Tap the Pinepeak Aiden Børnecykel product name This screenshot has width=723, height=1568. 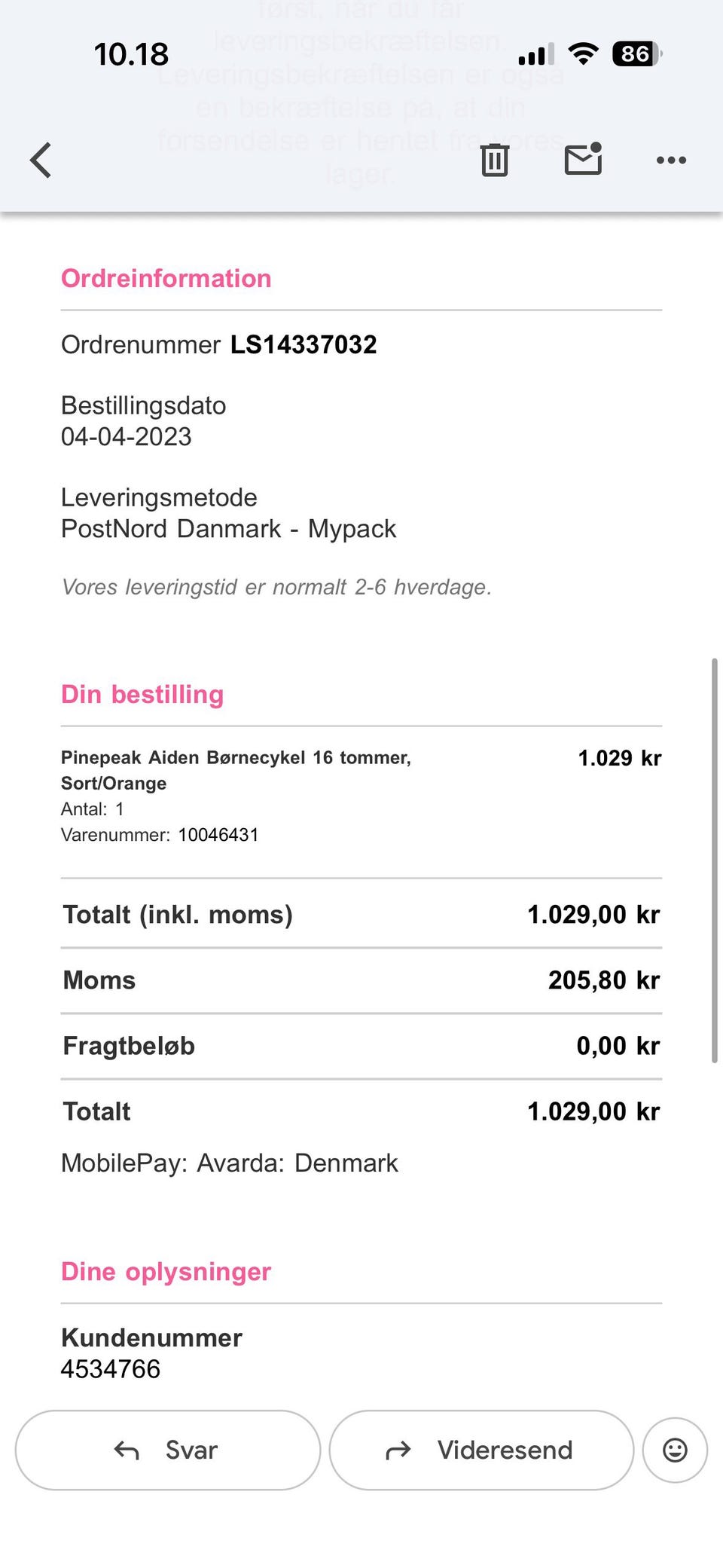[236, 770]
